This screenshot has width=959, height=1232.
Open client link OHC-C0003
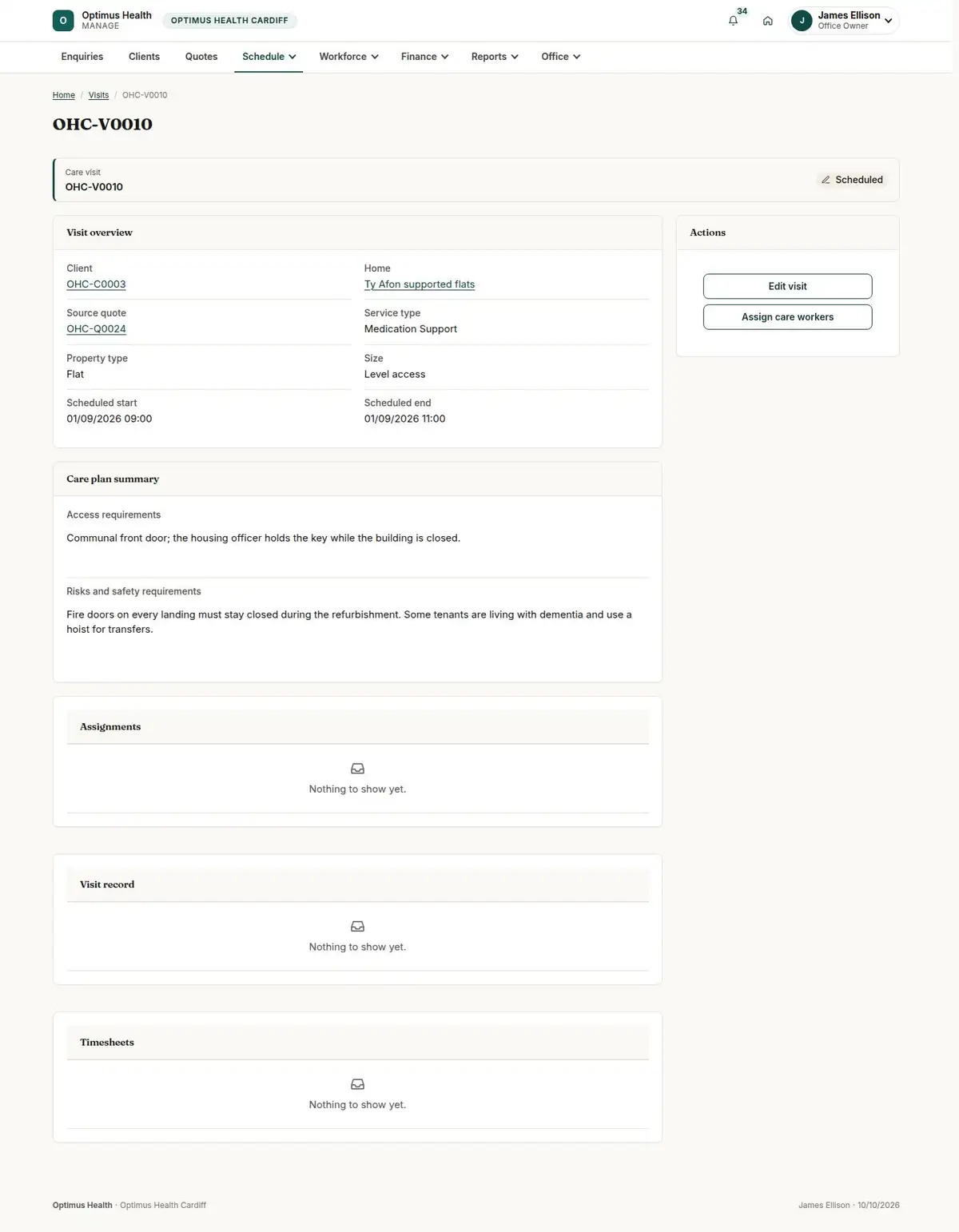pyautogui.click(x=96, y=284)
